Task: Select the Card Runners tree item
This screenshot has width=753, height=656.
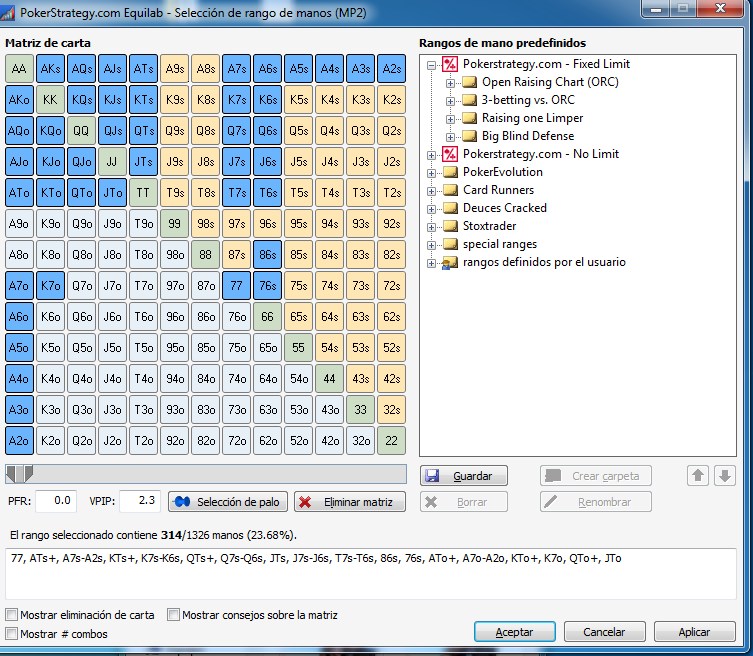Action: pos(498,190)
